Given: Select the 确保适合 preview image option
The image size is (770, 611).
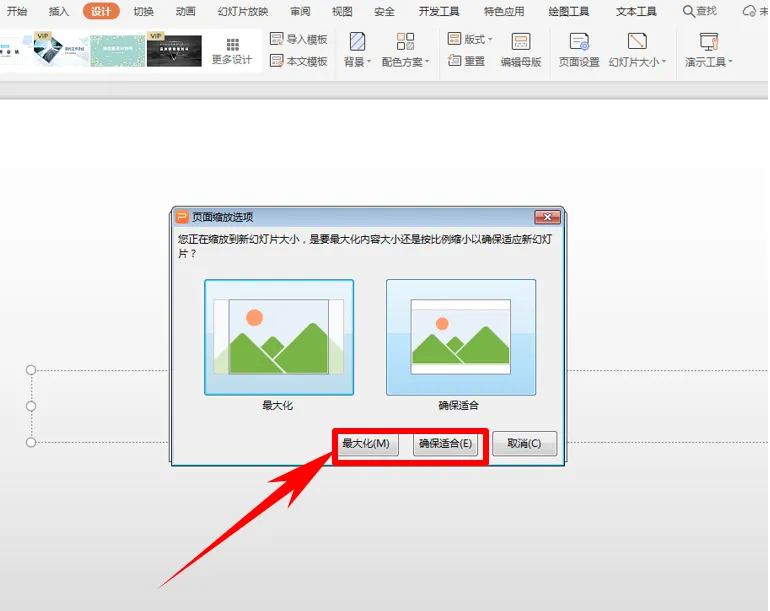Looking at the screenshot, I should tap(461, 337).
